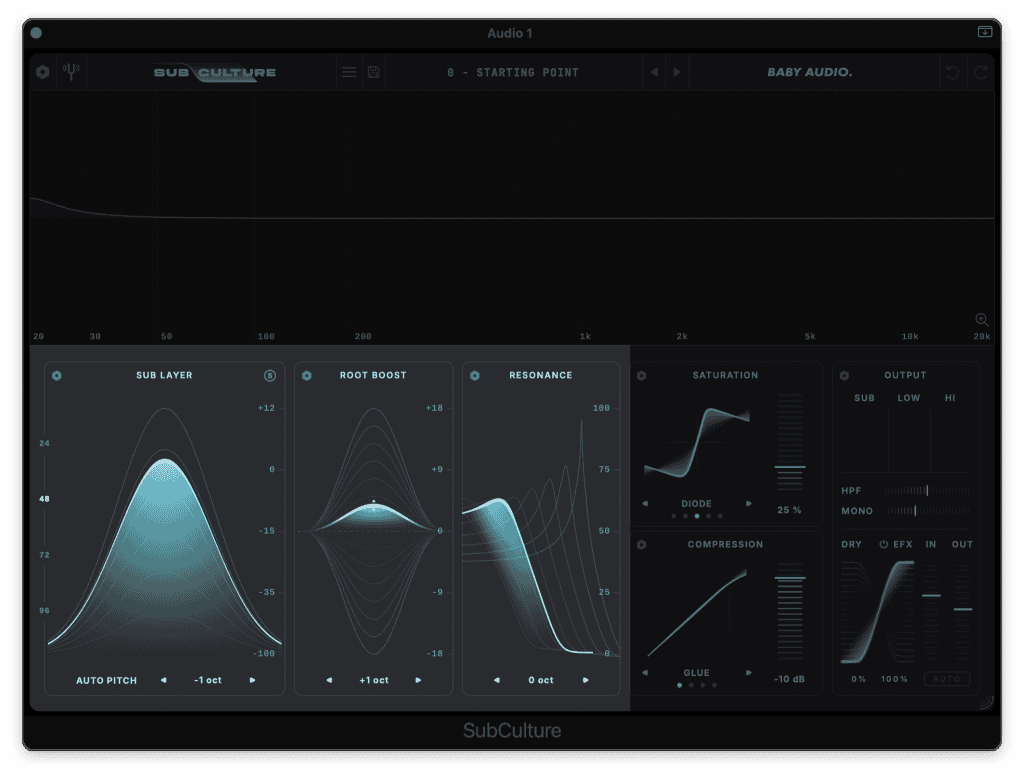Click the Dry/EFX mix curve control
The height and width of the screenshot is (777, 1024).
878,611
